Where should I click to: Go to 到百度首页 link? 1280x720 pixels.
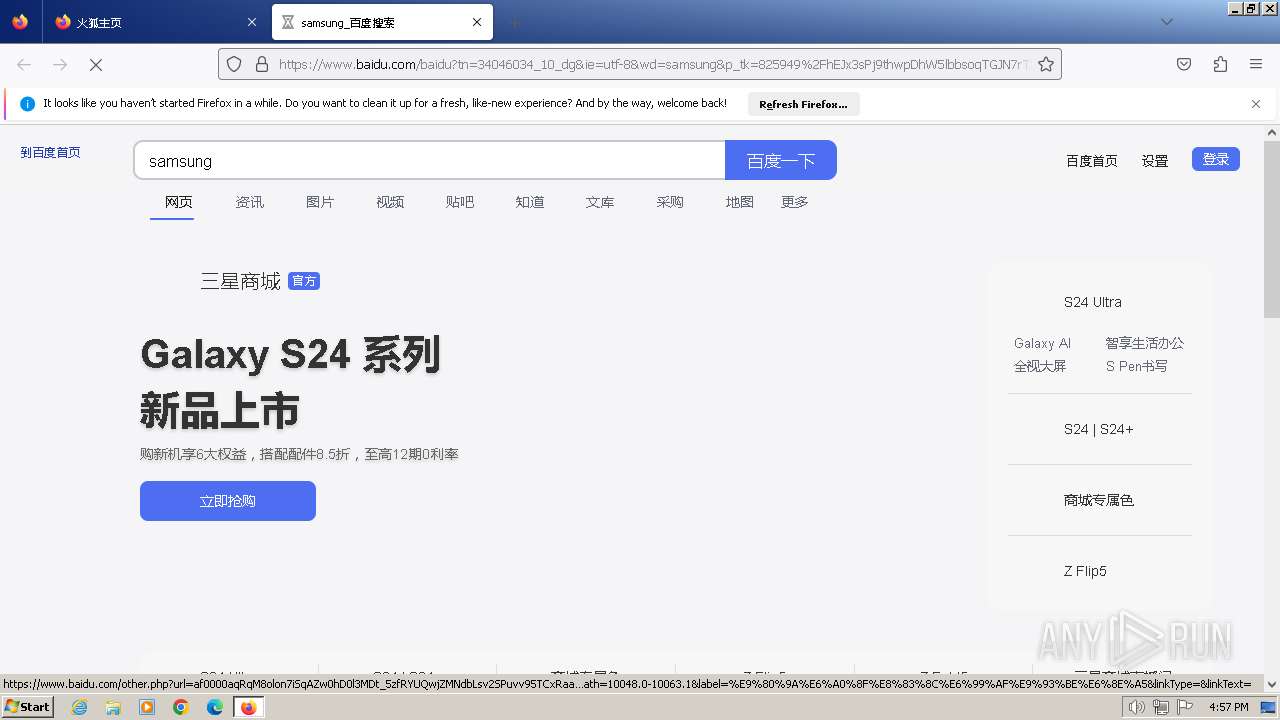click(x=50, y=153)
